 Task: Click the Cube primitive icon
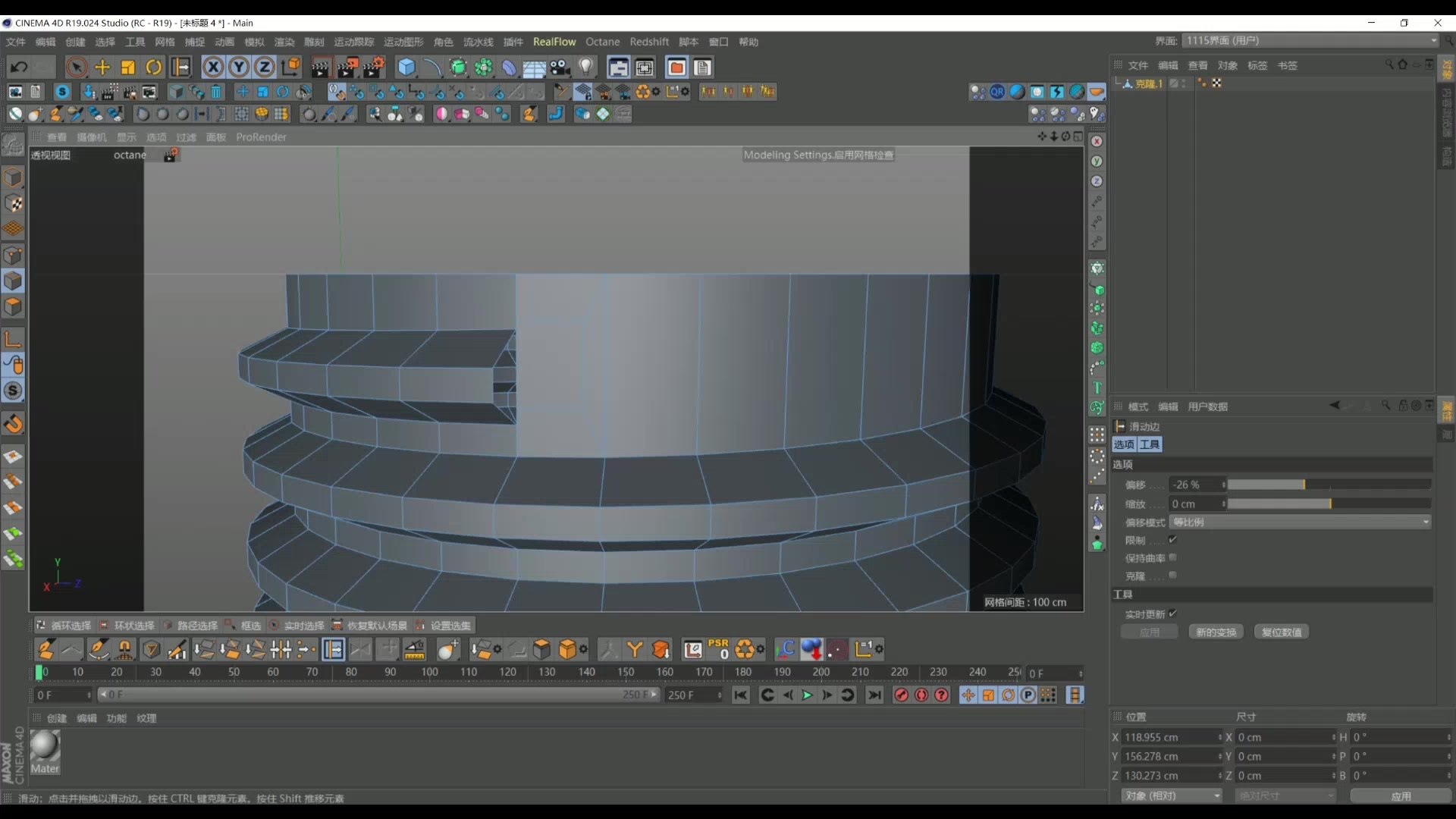407,67
